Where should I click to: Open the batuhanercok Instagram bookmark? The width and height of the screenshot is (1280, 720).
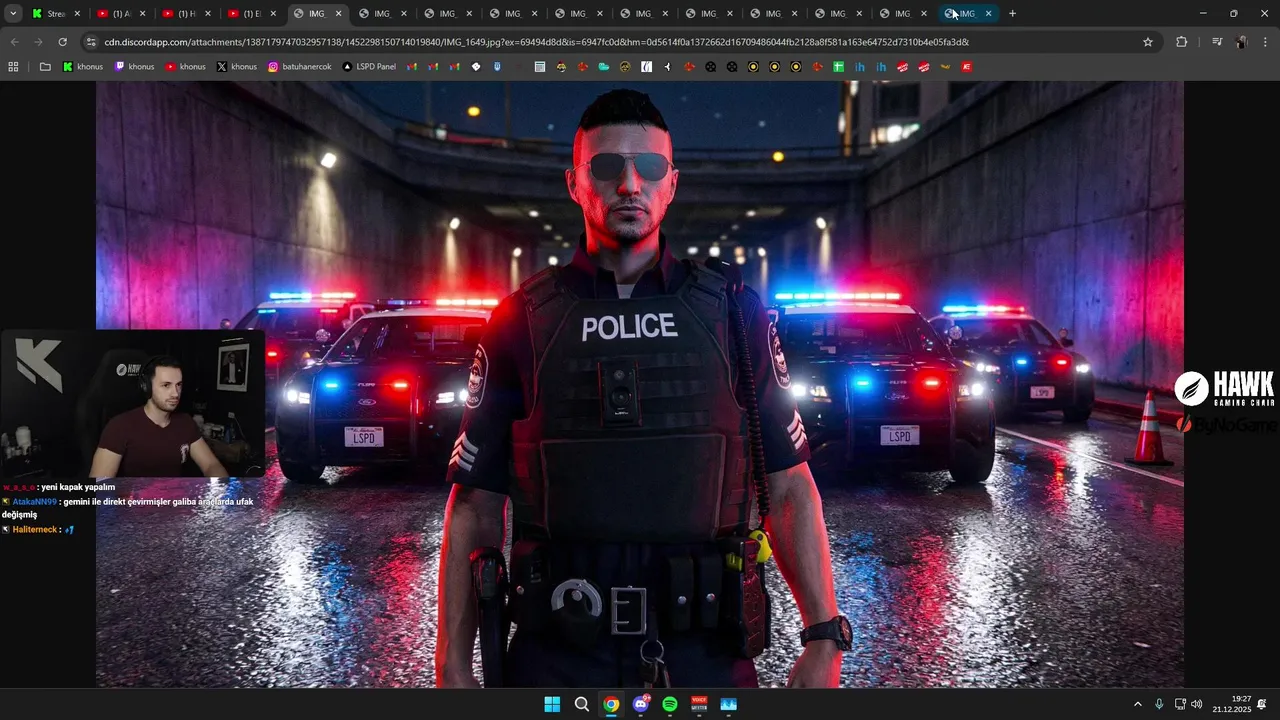coord(299,67)
